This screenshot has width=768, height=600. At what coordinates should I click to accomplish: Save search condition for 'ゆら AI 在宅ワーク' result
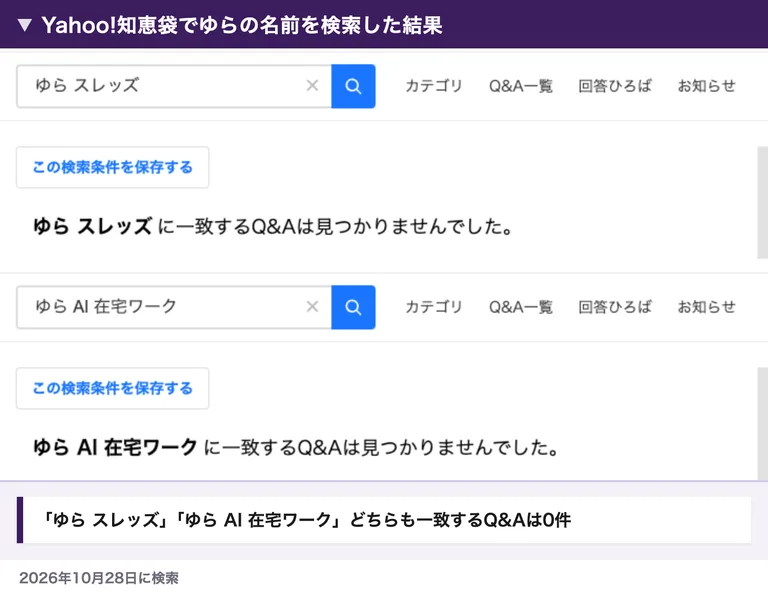pos(113,388)
